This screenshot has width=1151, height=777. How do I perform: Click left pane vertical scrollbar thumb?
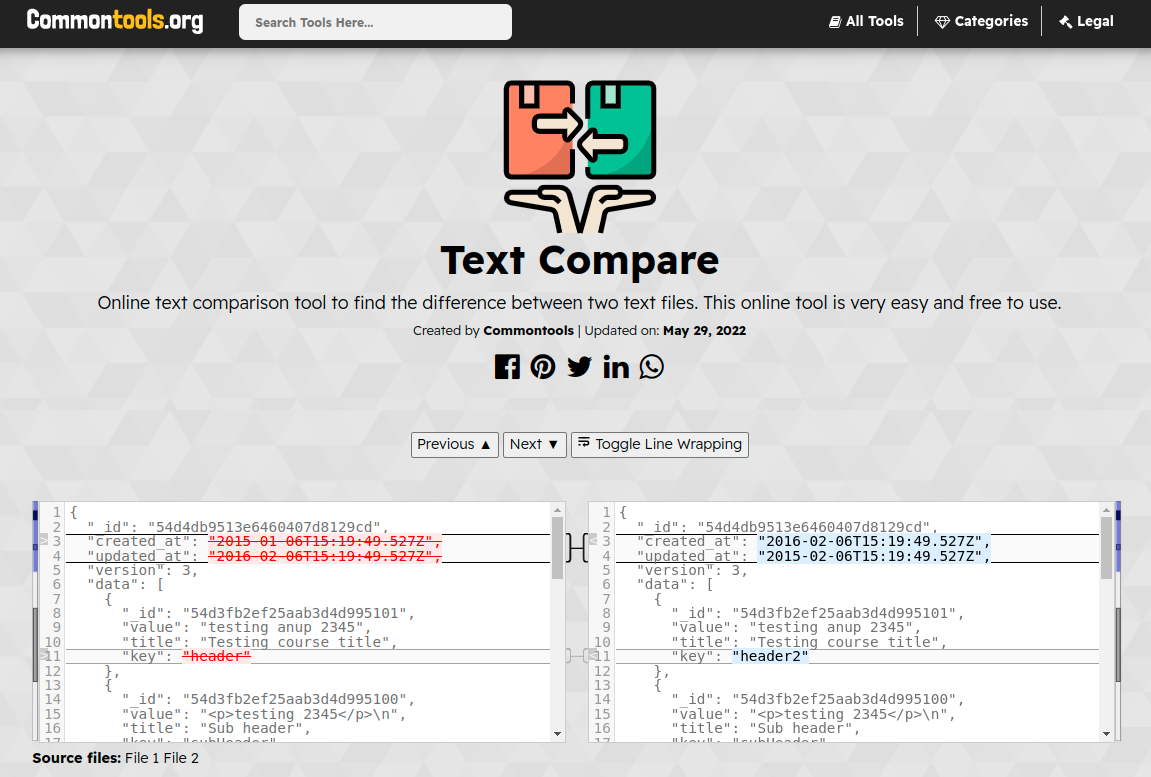point(557,547)
